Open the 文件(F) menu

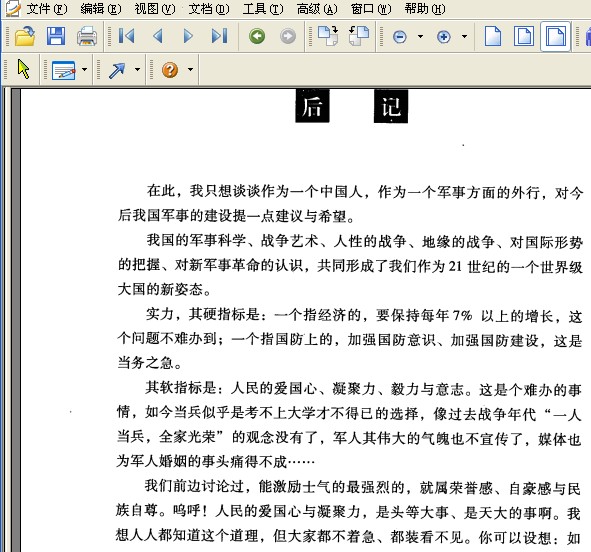(x=46, y=8)
